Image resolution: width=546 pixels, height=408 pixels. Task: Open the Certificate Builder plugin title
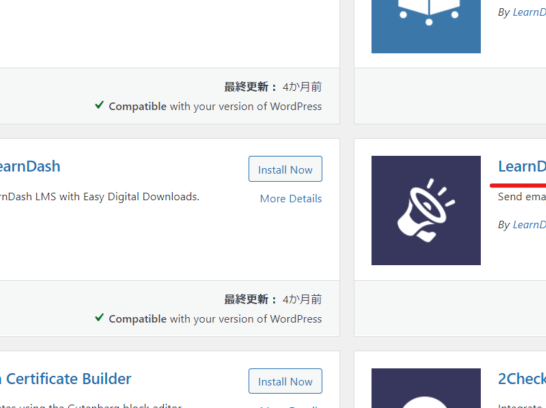pyautogui.click(x=66, y=379)
